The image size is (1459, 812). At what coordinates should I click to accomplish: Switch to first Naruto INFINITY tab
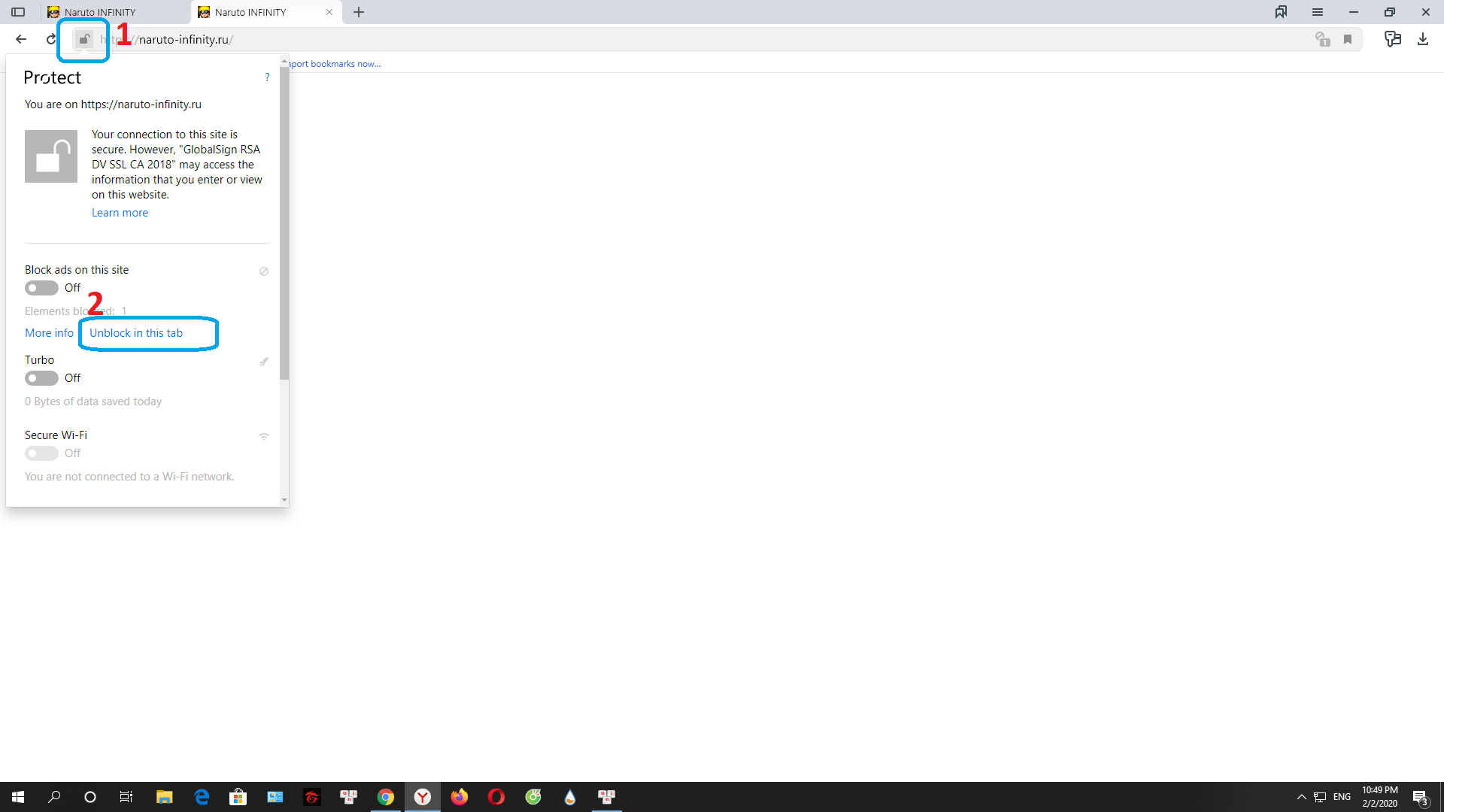tap(115, 12)
